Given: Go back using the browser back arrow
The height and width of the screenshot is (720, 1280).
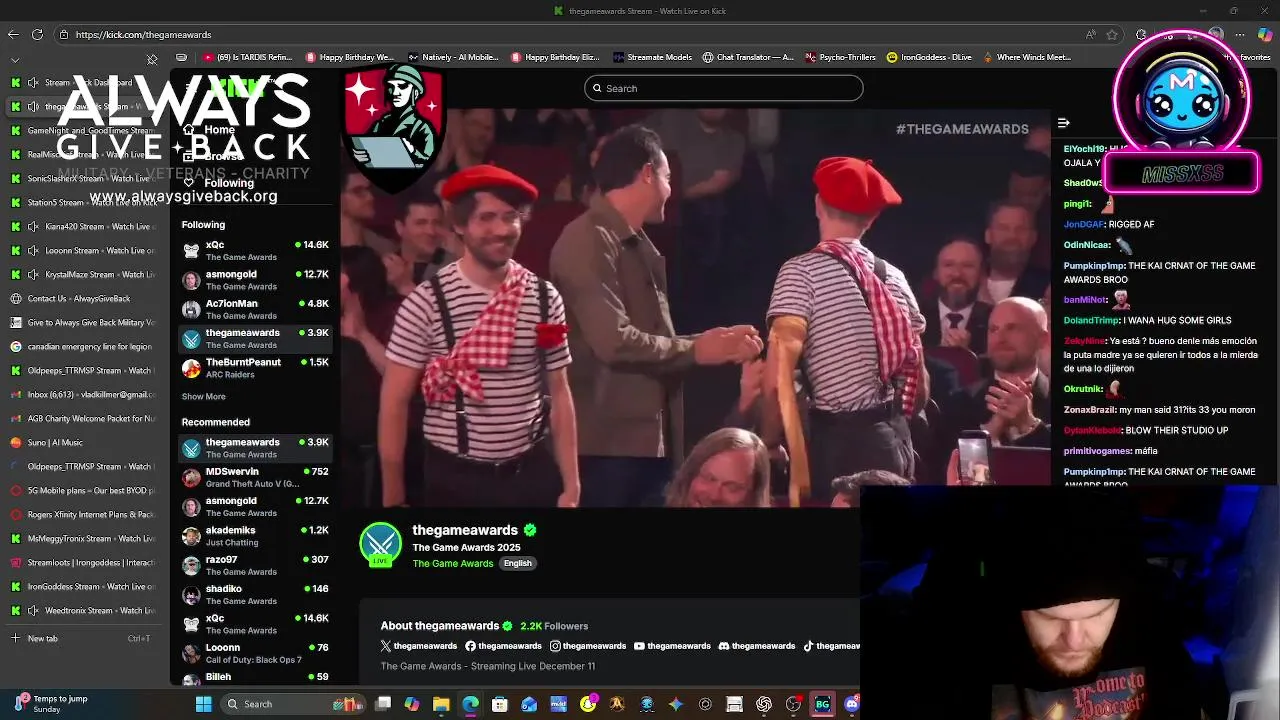Looking at the screenshot, I should click(13, 34).
